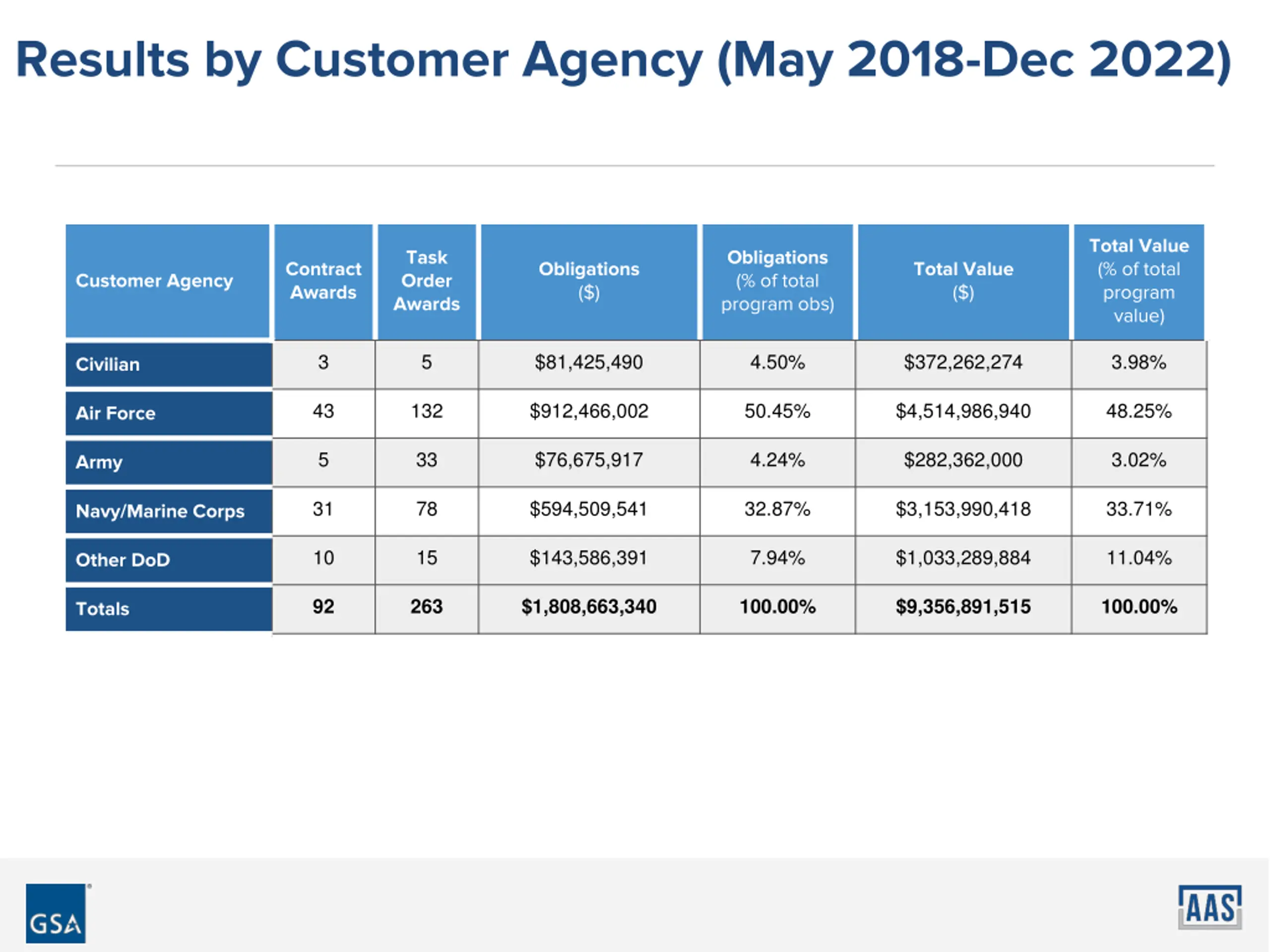The height and width of the screenshot is (952, 1270).
Task: Select the 'Total Value ($)' column header
Action: [x=963, y=281]
